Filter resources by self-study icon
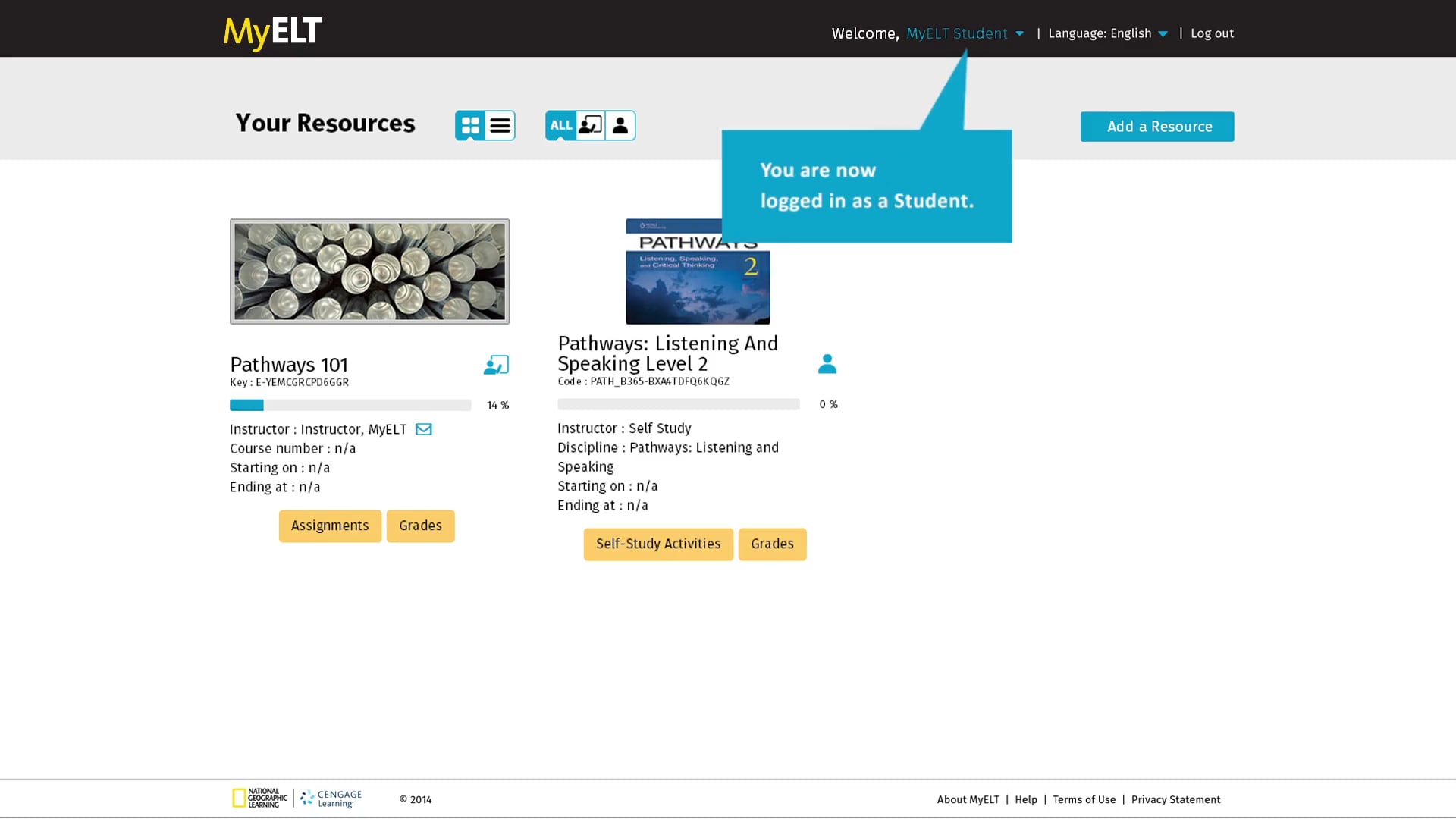This screenshot has width=1456, height=819. coord(620,125)
